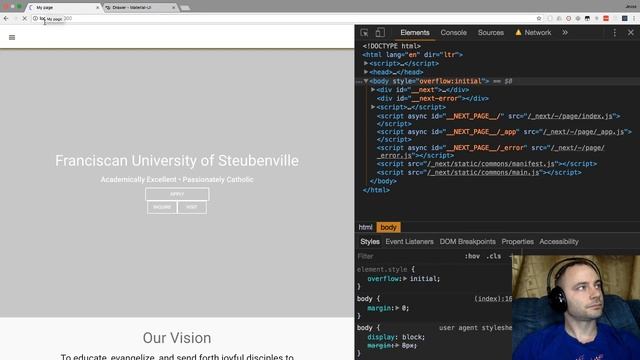This screenshot has width=640, height=360.
Task: Switch to the Elements tab
Action: tap(415, 33)
